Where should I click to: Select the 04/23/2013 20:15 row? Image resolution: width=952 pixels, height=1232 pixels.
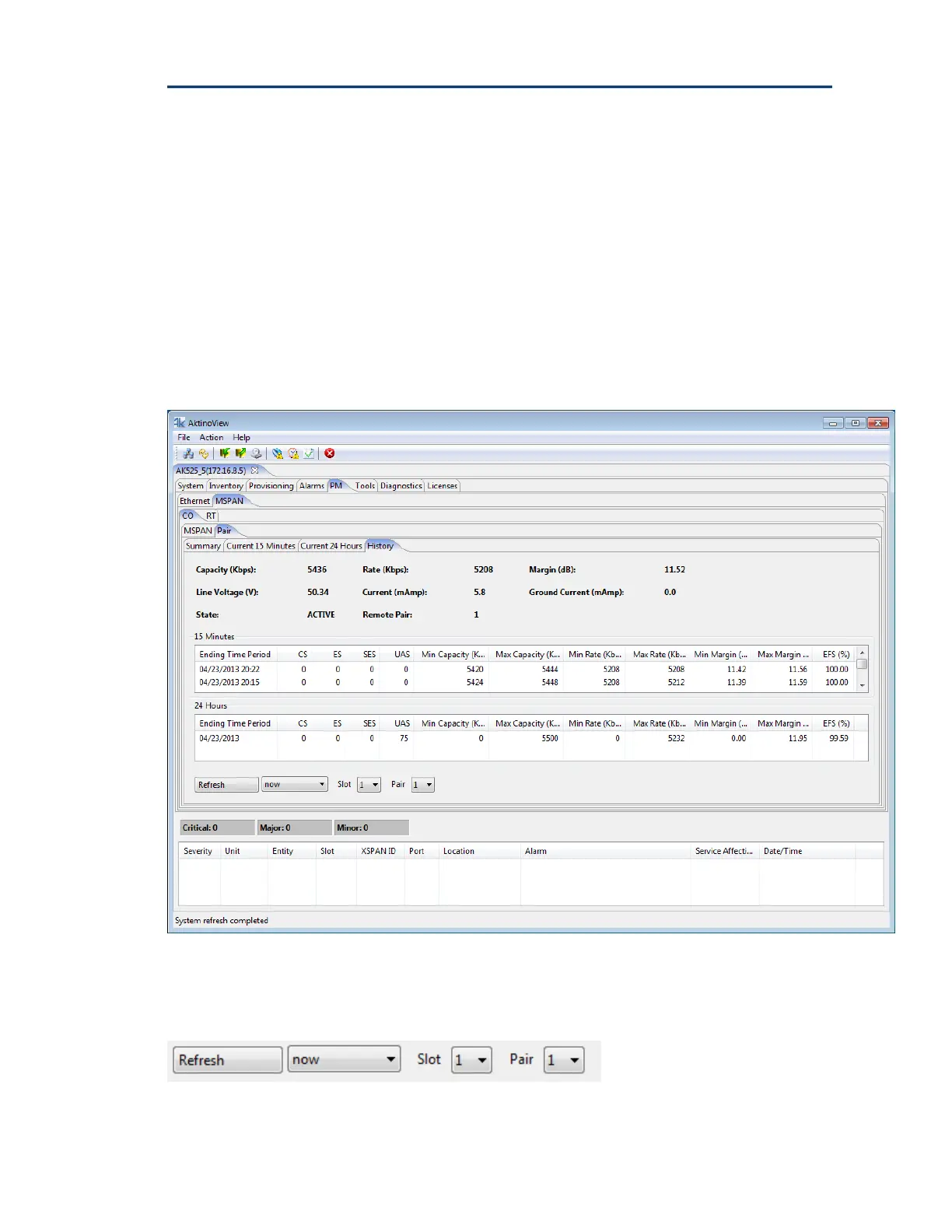[x=525, y=682]
